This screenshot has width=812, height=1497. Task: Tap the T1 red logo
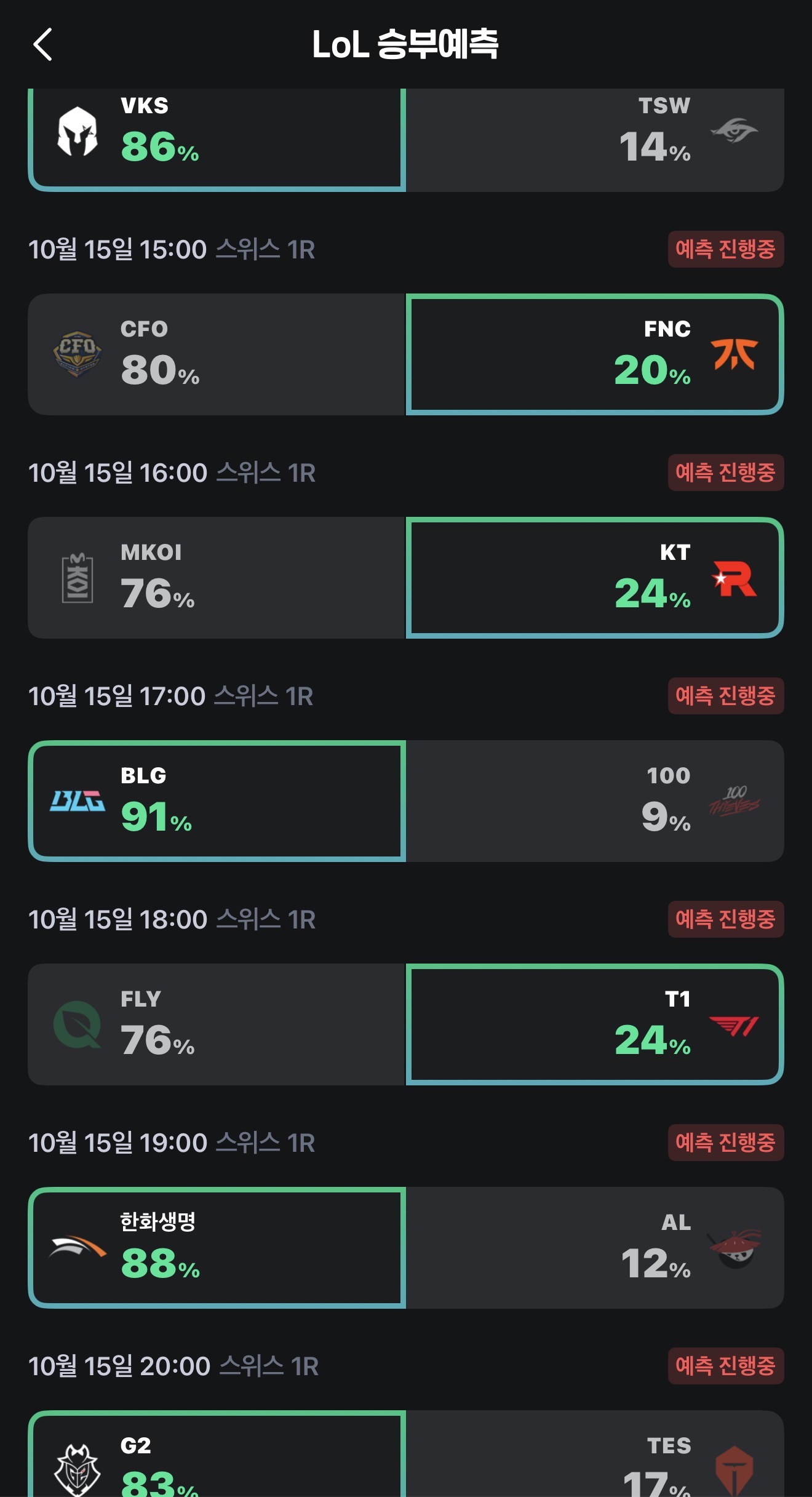(x=734, y=1026)
